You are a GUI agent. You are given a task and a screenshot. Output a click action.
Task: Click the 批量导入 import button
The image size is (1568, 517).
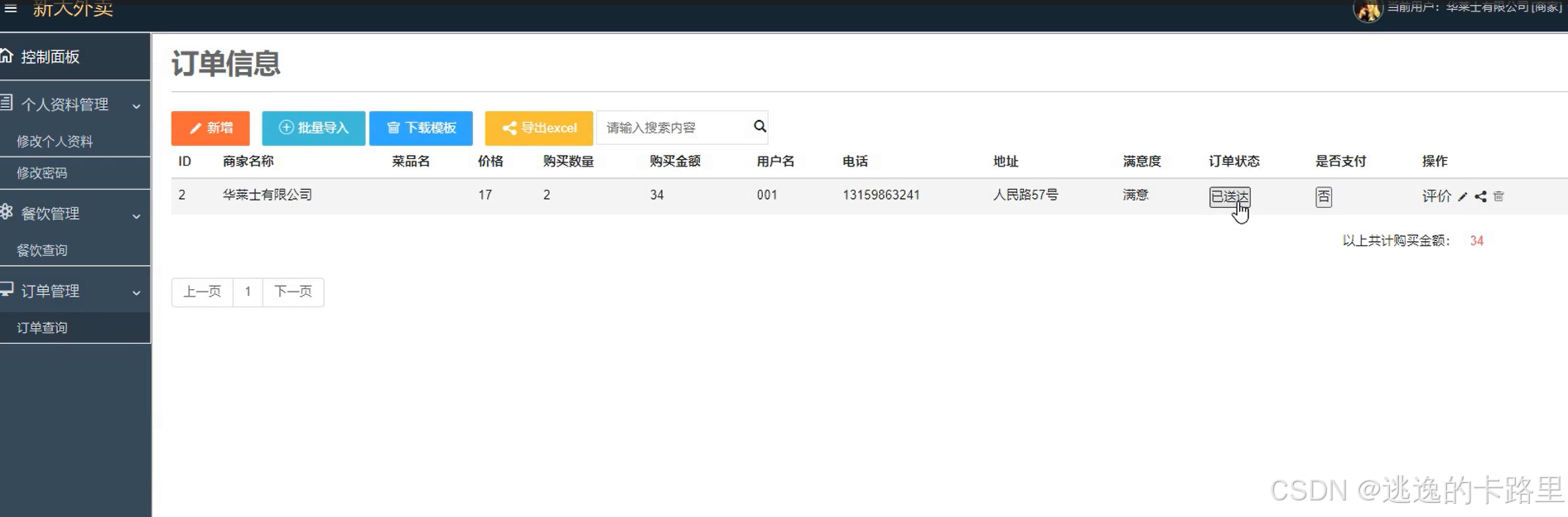point(313,128)
